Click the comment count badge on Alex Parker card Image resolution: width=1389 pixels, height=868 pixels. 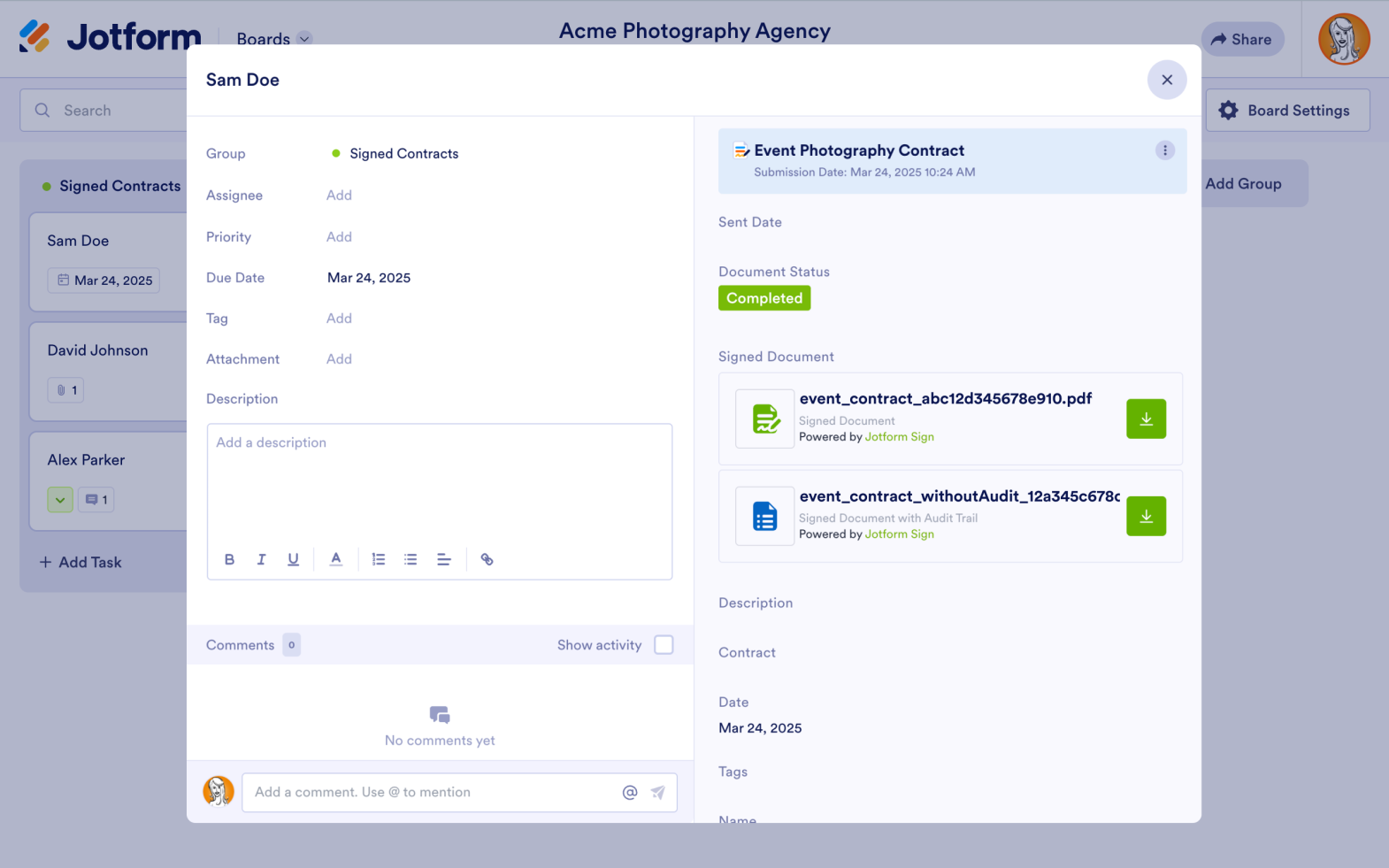(x=96, y=500)
